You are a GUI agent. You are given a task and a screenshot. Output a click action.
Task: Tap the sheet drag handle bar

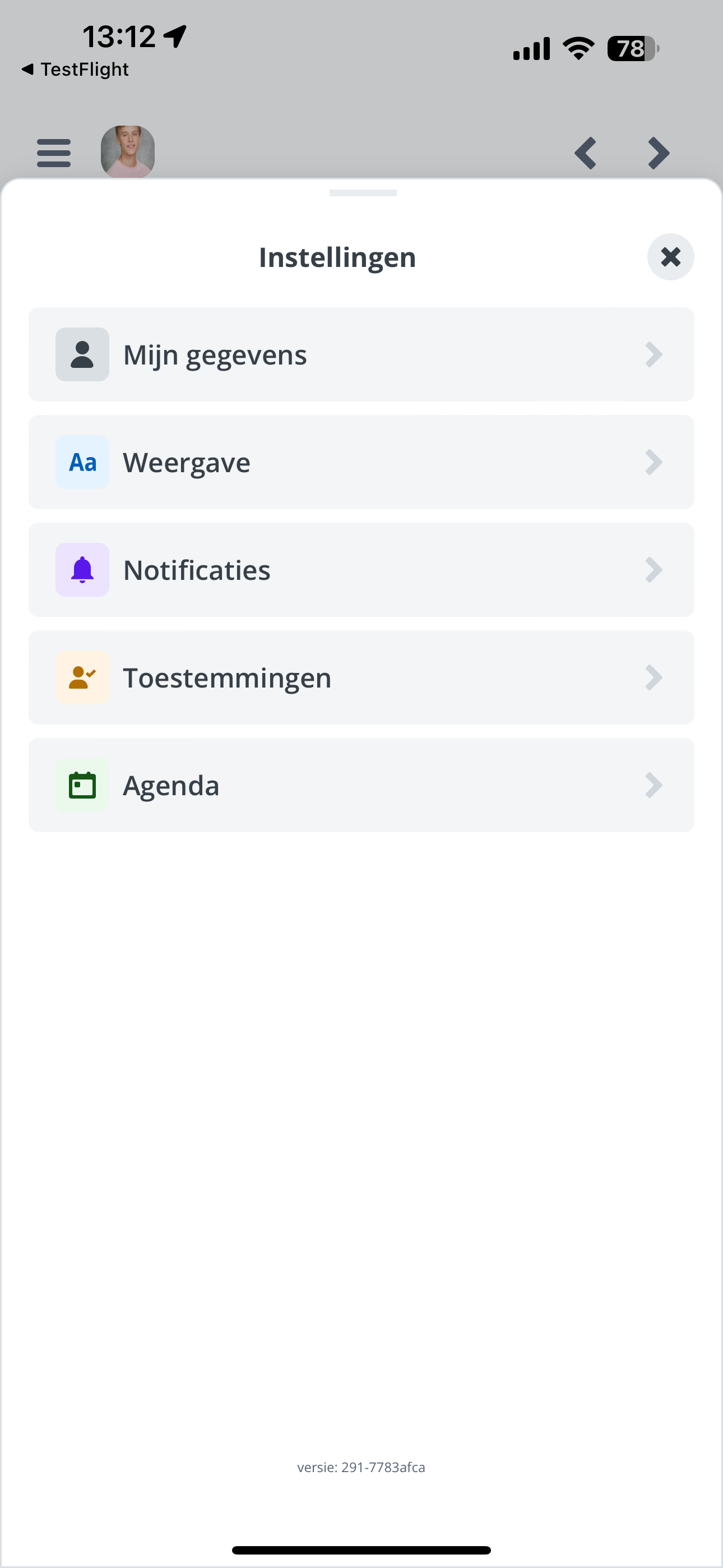coord(363,193)
